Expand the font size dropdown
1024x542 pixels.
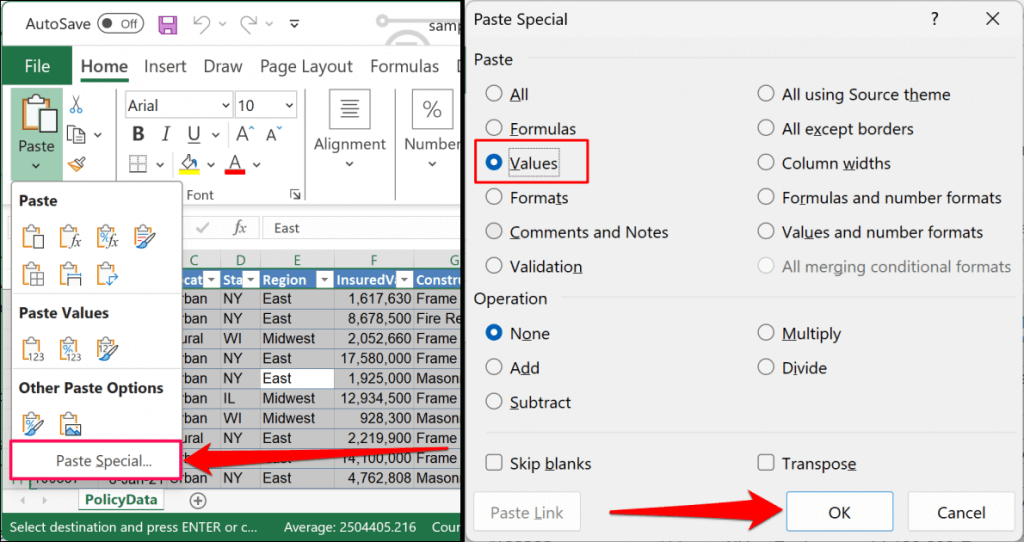coord(288,105)
